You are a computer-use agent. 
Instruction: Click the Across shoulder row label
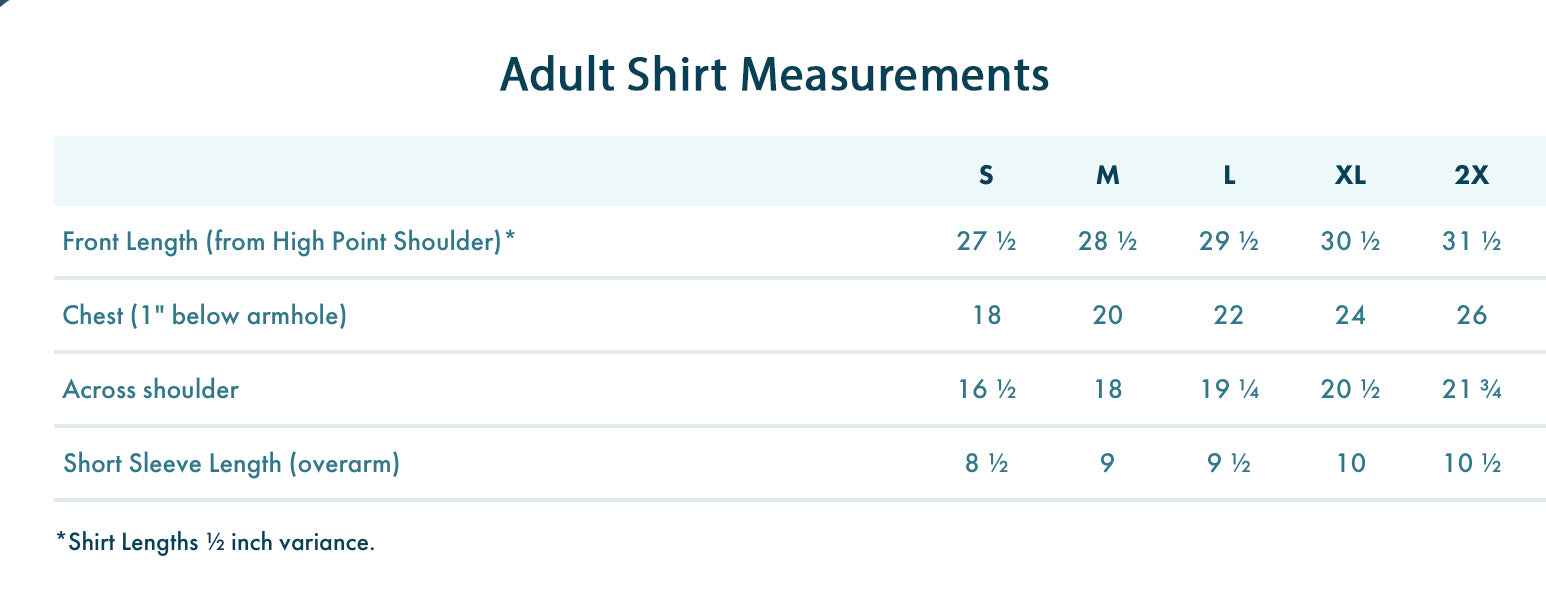point(150,389)
